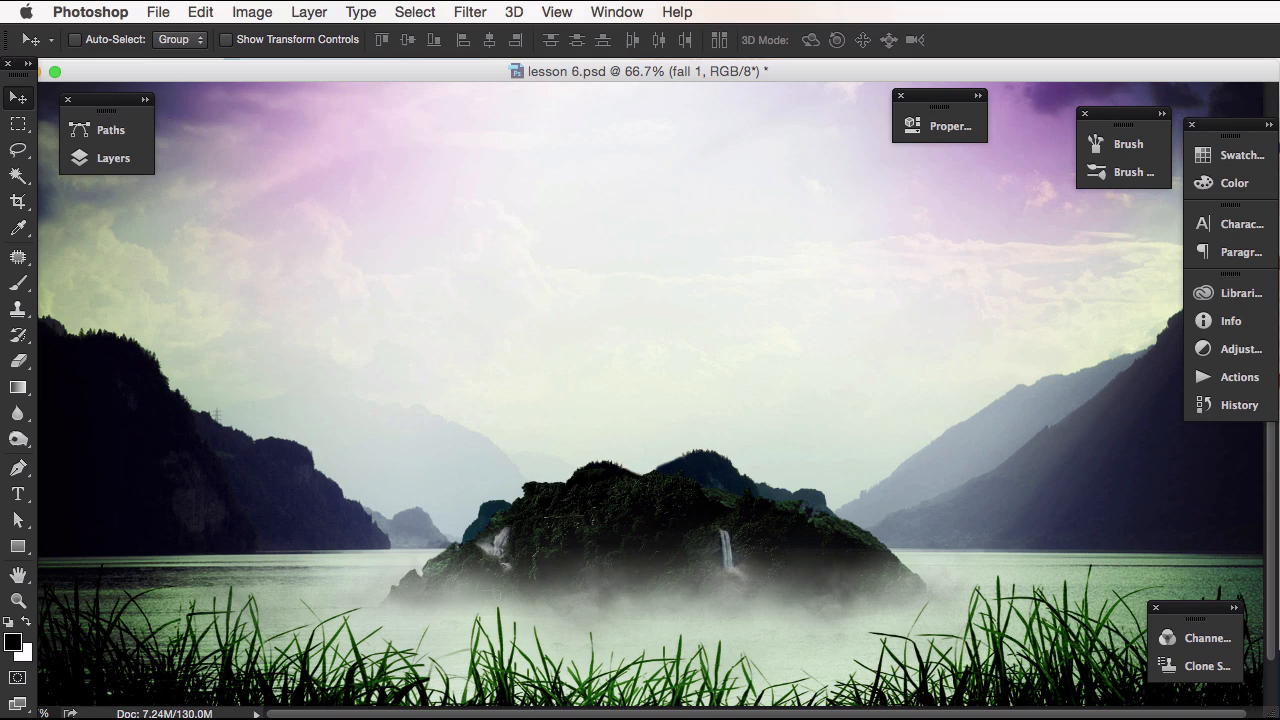Reset default foreground and background colors
1280x720 pixels.
pos(9,622)
